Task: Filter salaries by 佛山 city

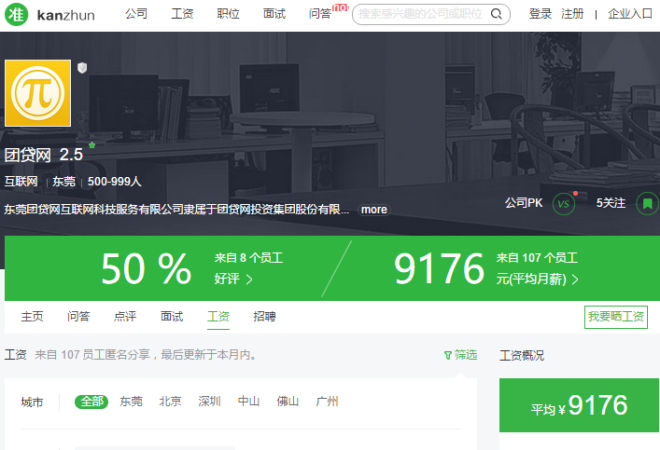Action: pyautogui.click(x=287, y=402)
